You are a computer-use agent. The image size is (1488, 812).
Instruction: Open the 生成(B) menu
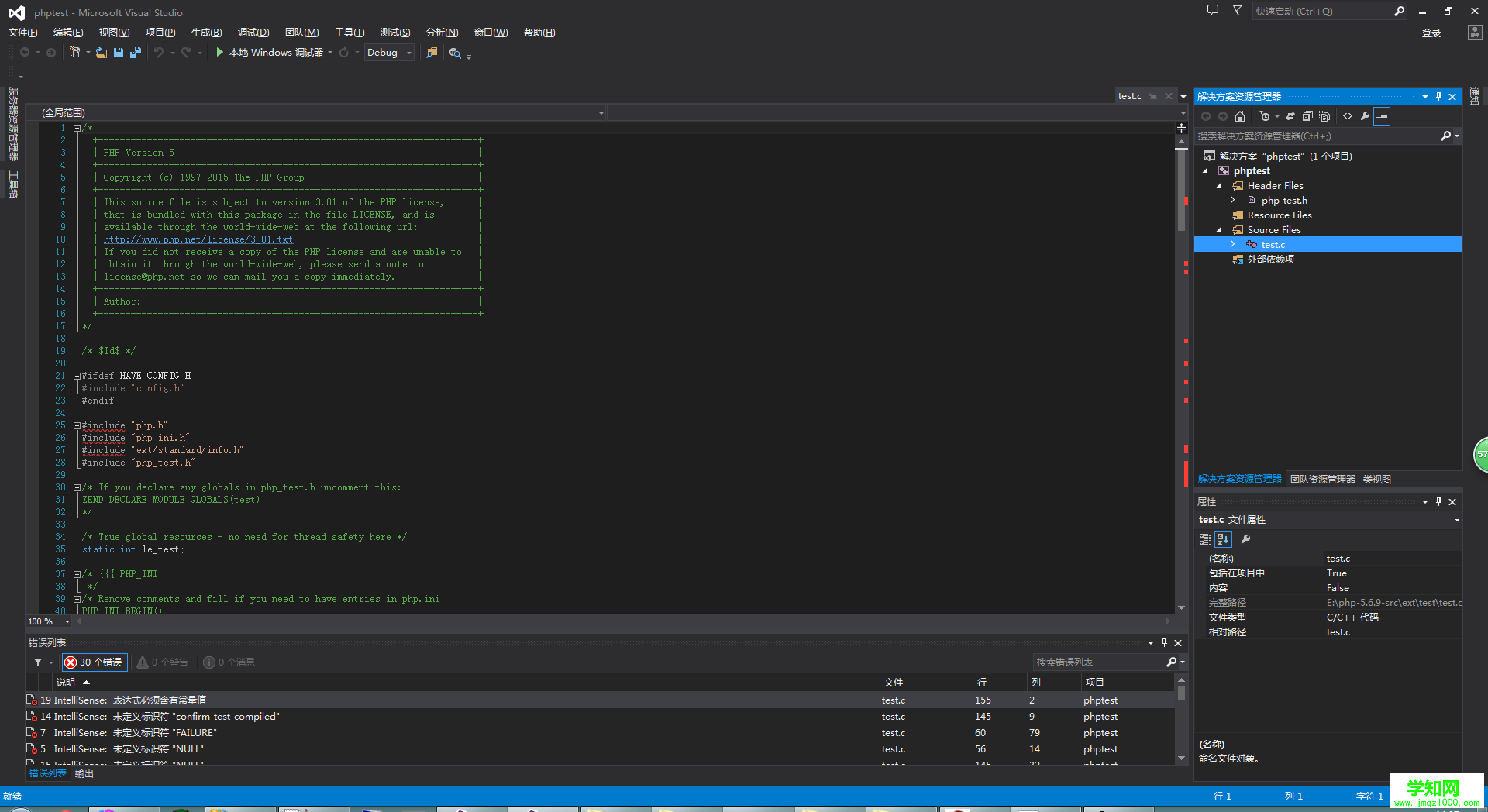206,33
